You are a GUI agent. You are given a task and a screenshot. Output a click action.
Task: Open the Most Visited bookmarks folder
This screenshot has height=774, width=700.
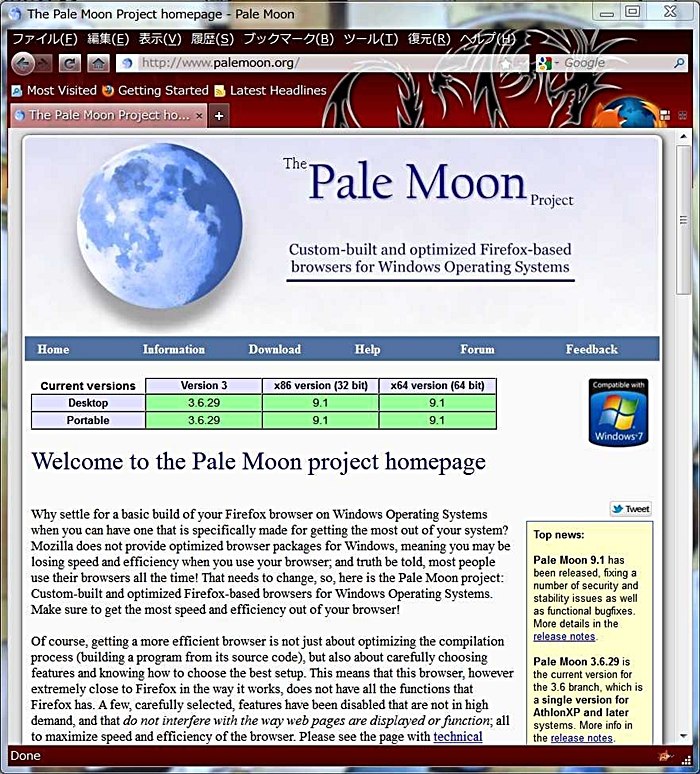[54, 90]
